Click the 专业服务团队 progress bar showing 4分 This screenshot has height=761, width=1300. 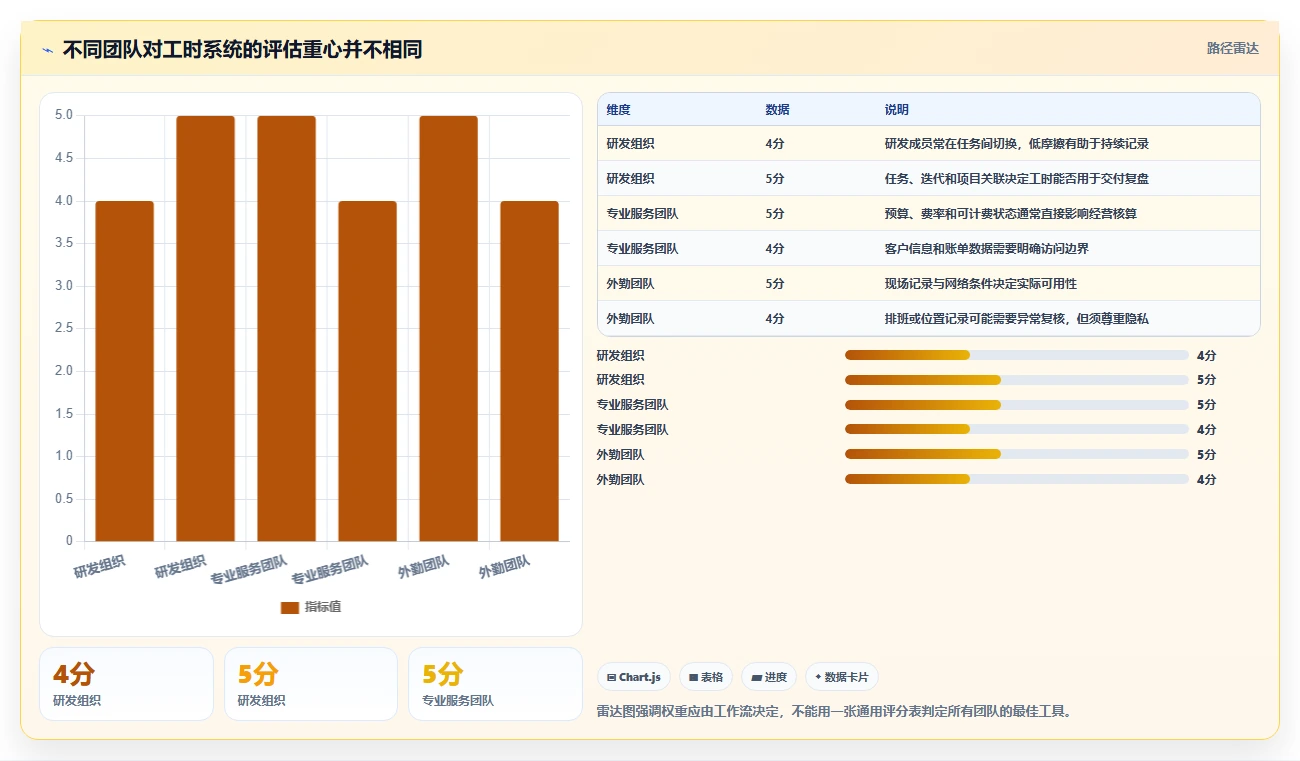point(1017,430)
